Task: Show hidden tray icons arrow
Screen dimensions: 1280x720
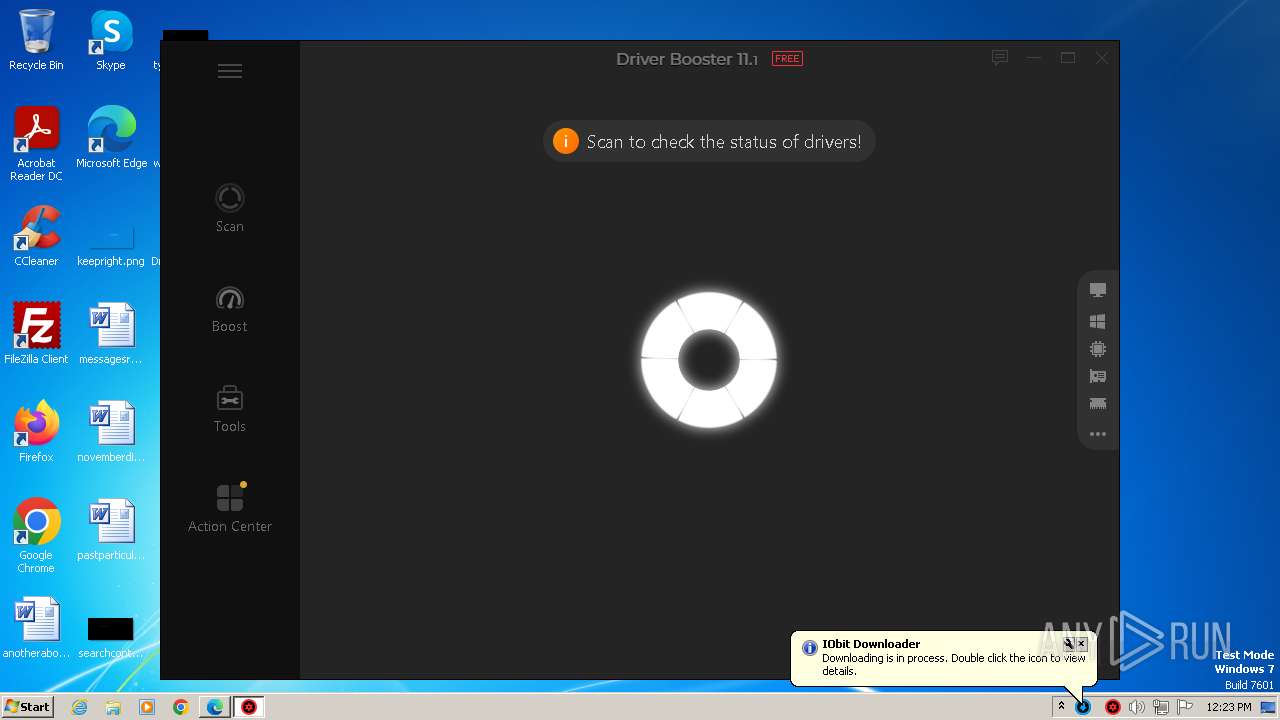Action: click(1061, 707)
